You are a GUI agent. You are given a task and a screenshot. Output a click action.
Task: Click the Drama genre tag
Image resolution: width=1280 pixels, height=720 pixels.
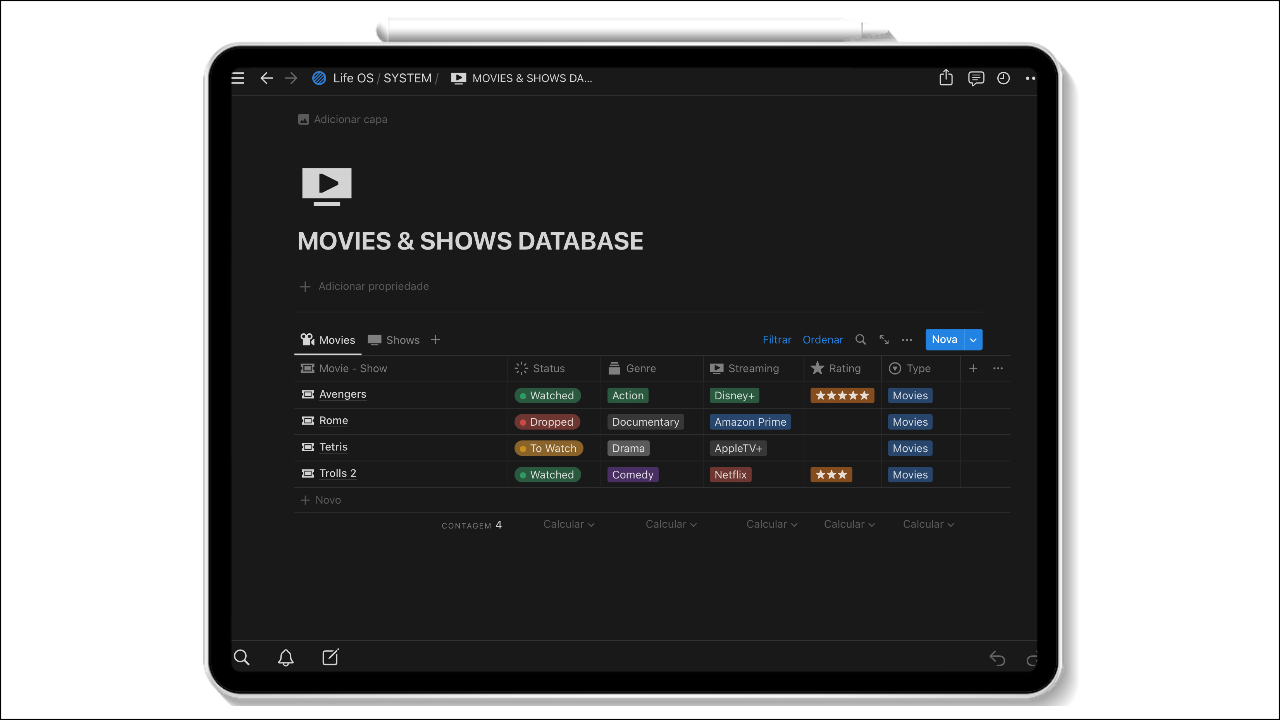tap(629, 448)
